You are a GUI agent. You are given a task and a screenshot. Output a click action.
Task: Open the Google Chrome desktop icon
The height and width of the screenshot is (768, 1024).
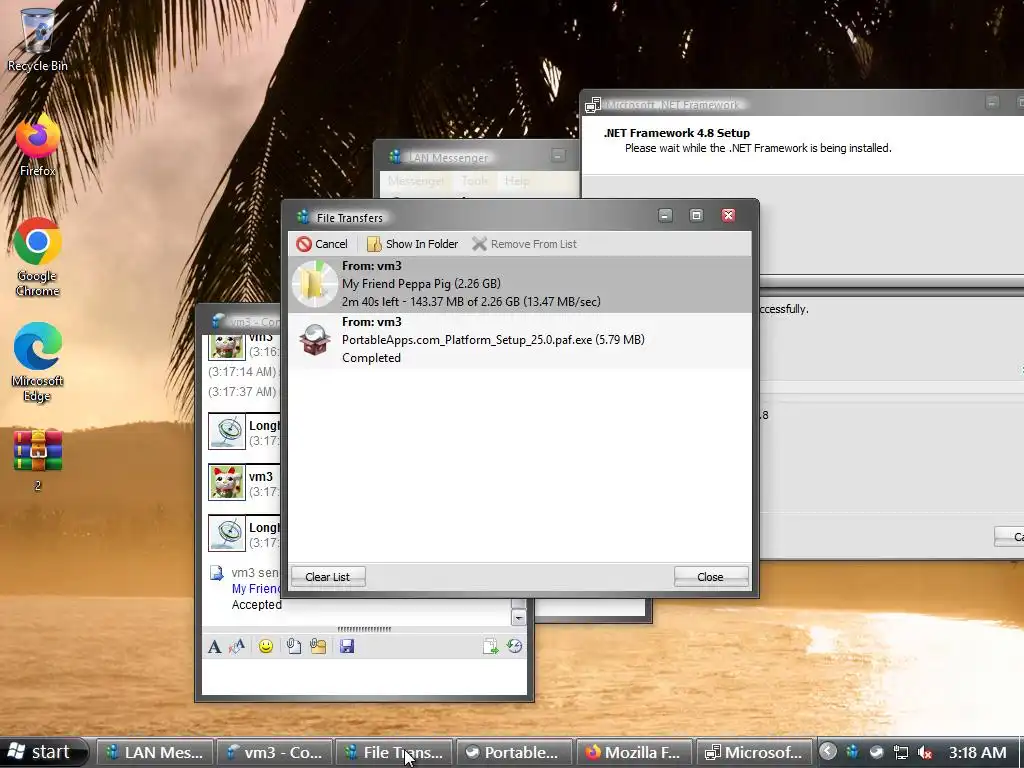pyautogui.click(x=37, y=257)
